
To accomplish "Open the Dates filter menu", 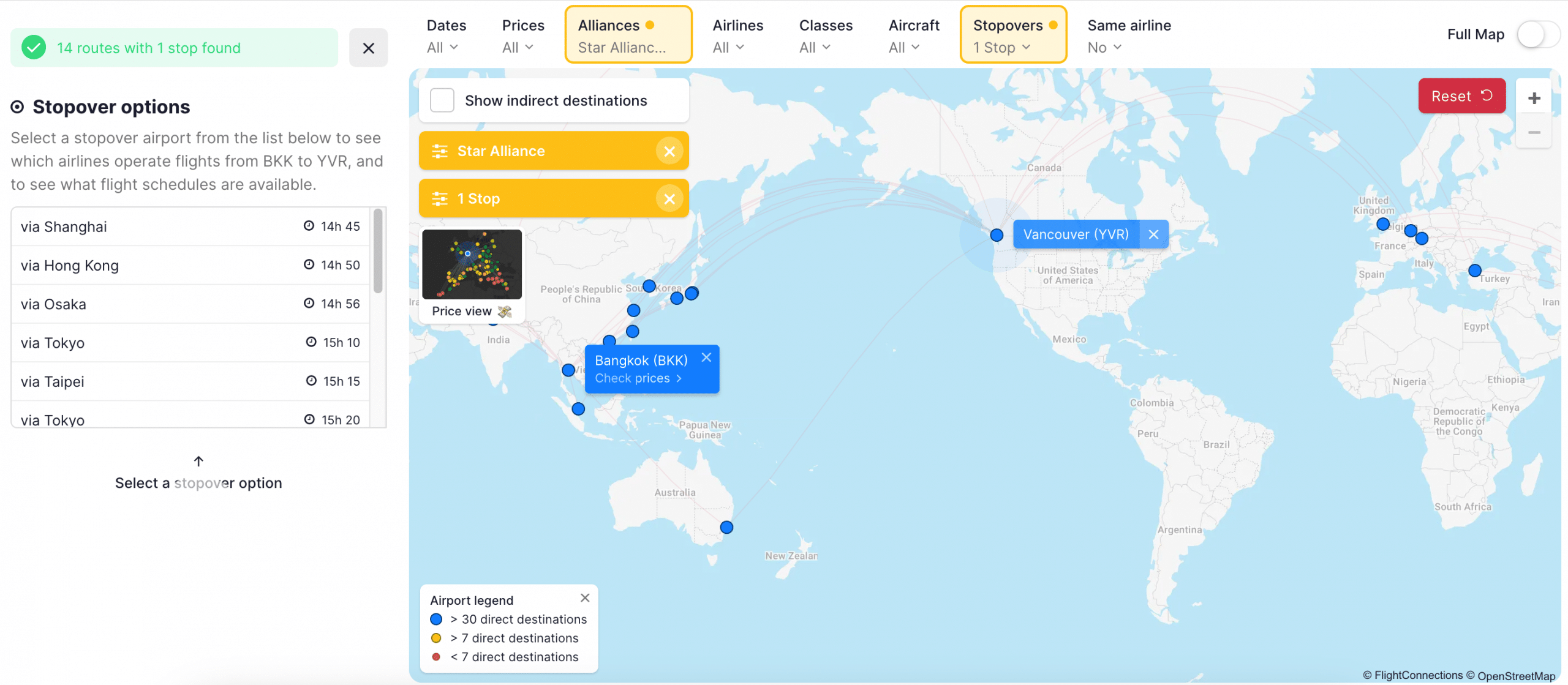I will click(446, 36).
